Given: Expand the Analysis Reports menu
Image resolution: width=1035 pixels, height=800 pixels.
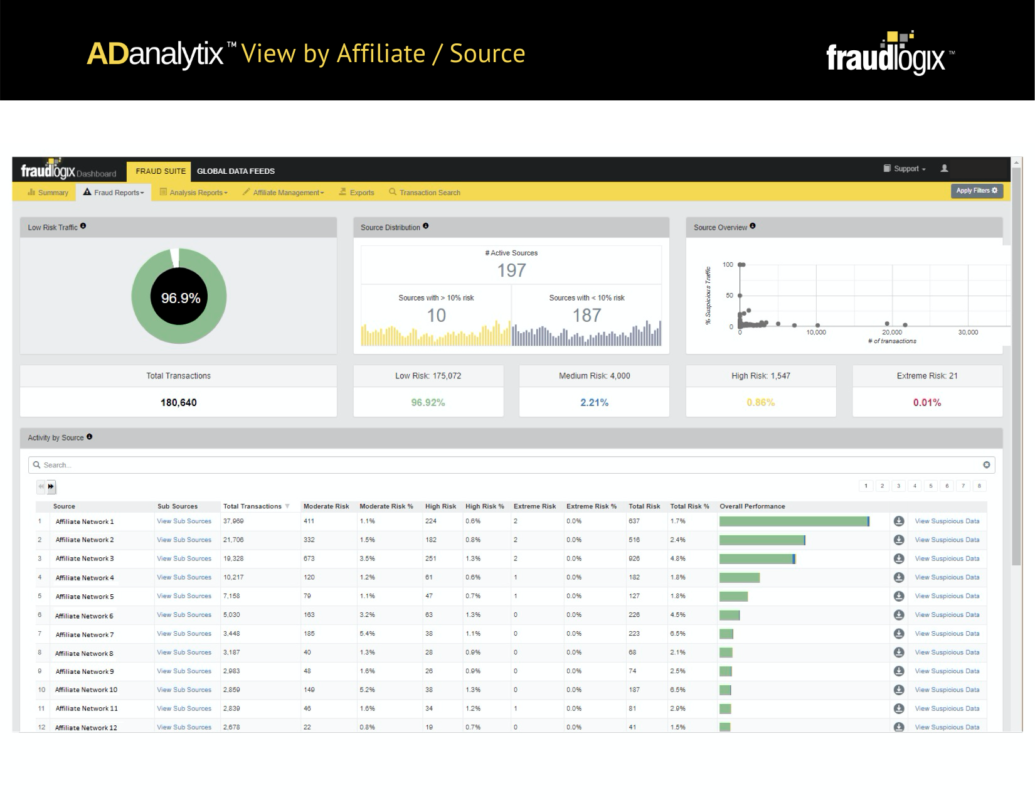Looking at the screenshot, I should 193,192.
